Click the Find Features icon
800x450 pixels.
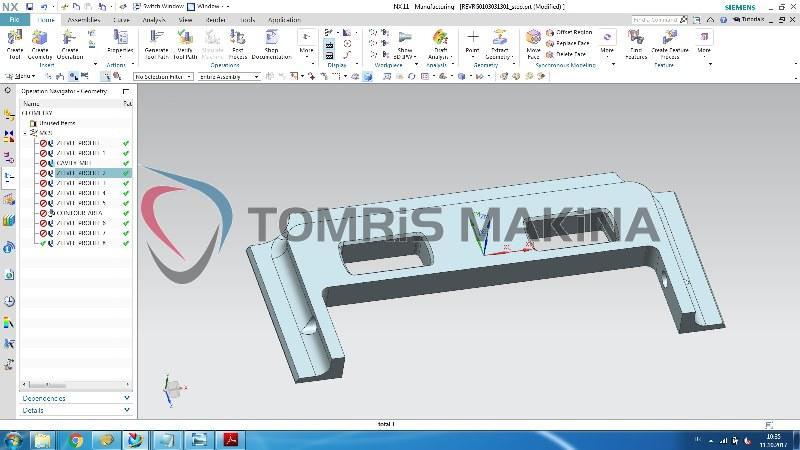click(x=636, y=44)
